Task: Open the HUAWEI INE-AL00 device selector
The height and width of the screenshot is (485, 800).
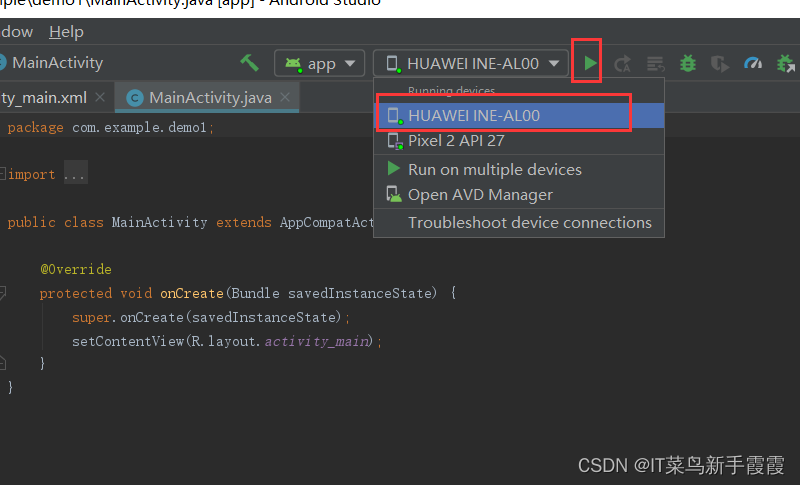Action: click(x=470, y=63)
